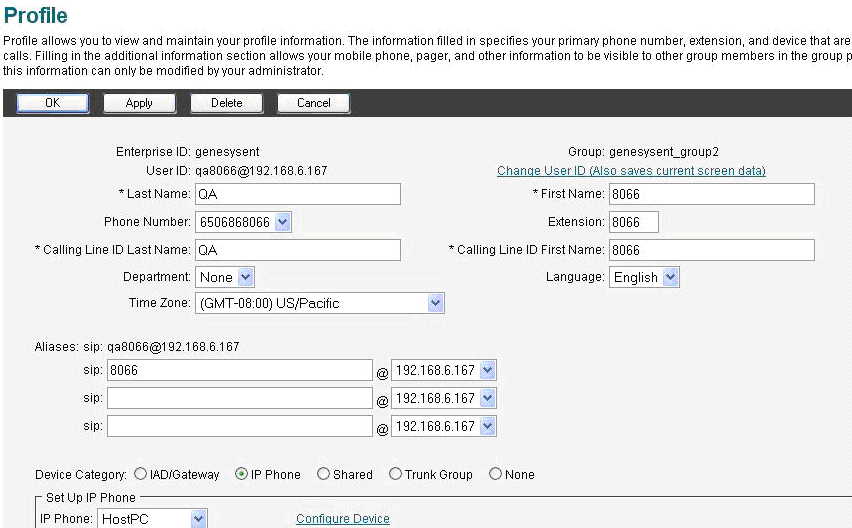Choose the Trunk Group radio option
This screenshot has width=852, height=528.
(x=396, y=474)
